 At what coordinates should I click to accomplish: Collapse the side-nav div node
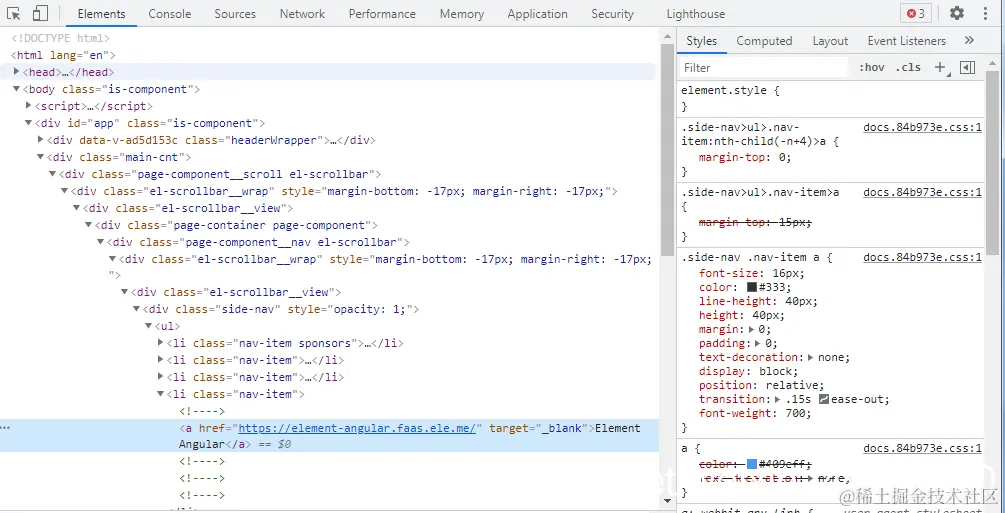pos(137,308)
